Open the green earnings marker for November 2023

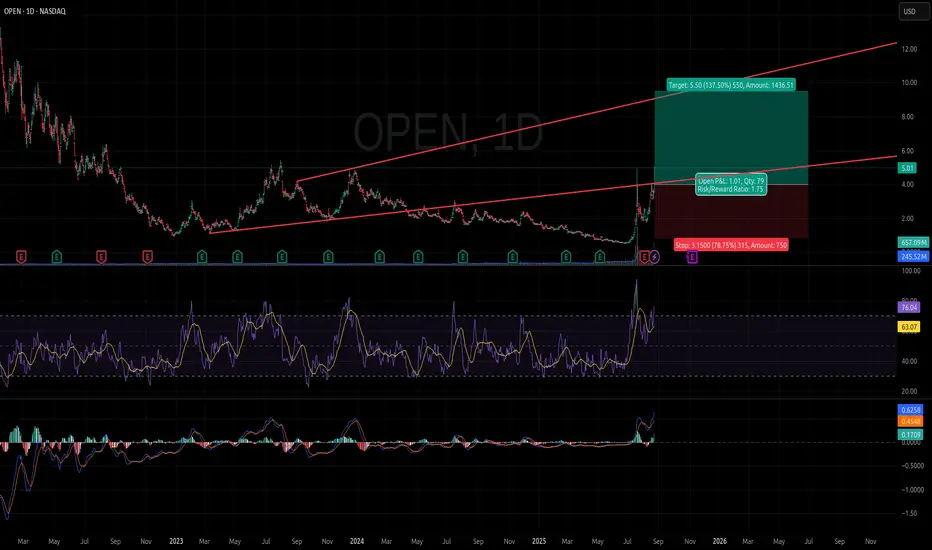click(328, 257)
